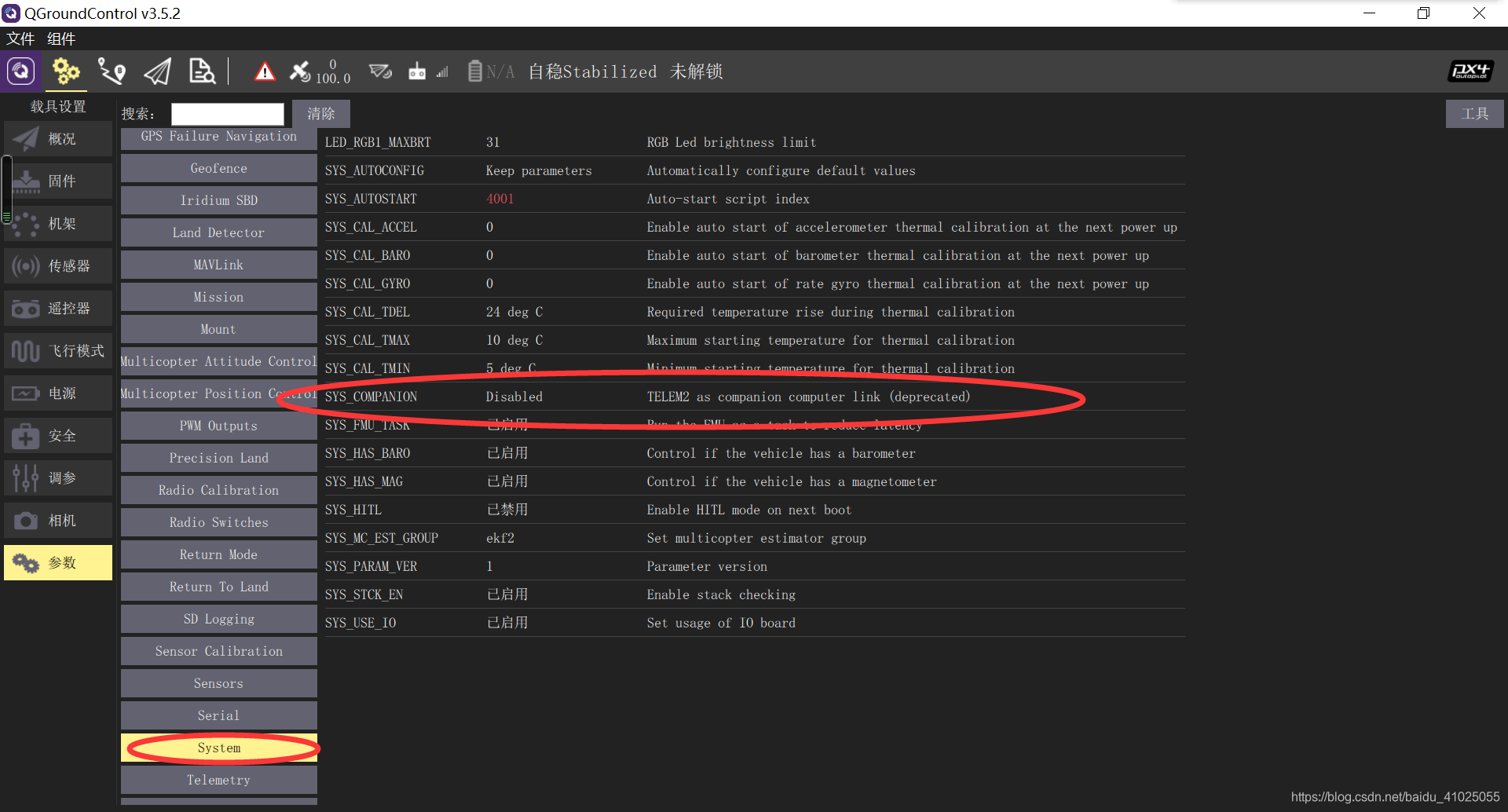This screenshot has width=1508, height=812.
Task: Open the SYS_USE_IO parameter row
Action: coord(754,623)
